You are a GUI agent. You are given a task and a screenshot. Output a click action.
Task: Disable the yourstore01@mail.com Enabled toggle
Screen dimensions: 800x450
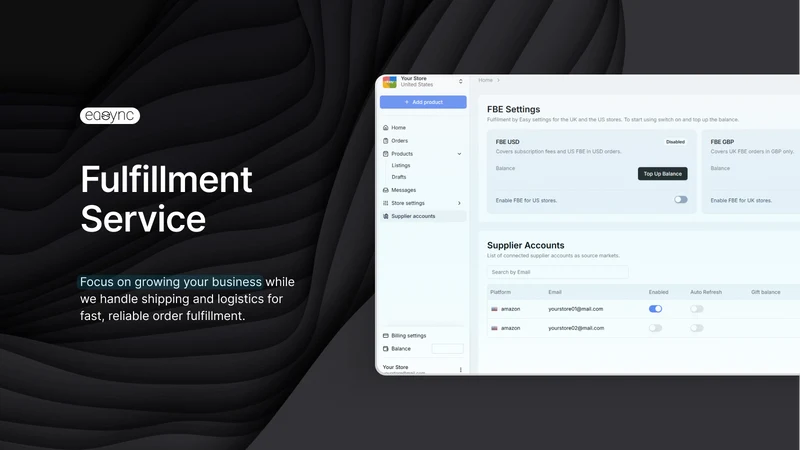(x=656, y=309)
